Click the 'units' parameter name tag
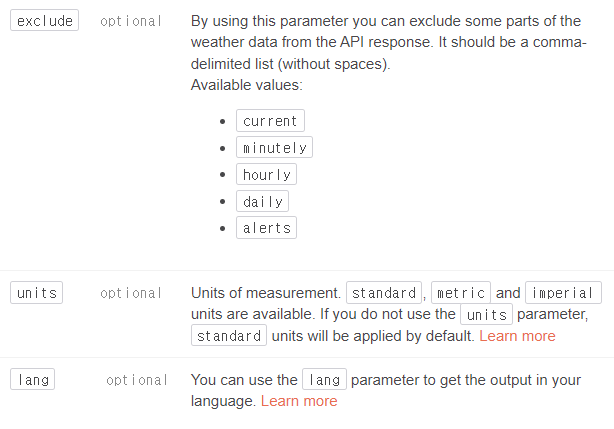This screenshot has width=614, height=429. click(x=37, y=293)
